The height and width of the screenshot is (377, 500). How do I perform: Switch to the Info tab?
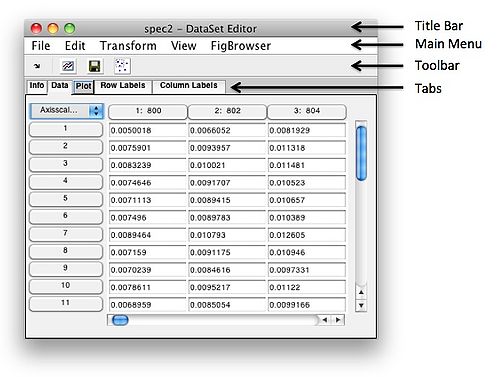point(37,86)
